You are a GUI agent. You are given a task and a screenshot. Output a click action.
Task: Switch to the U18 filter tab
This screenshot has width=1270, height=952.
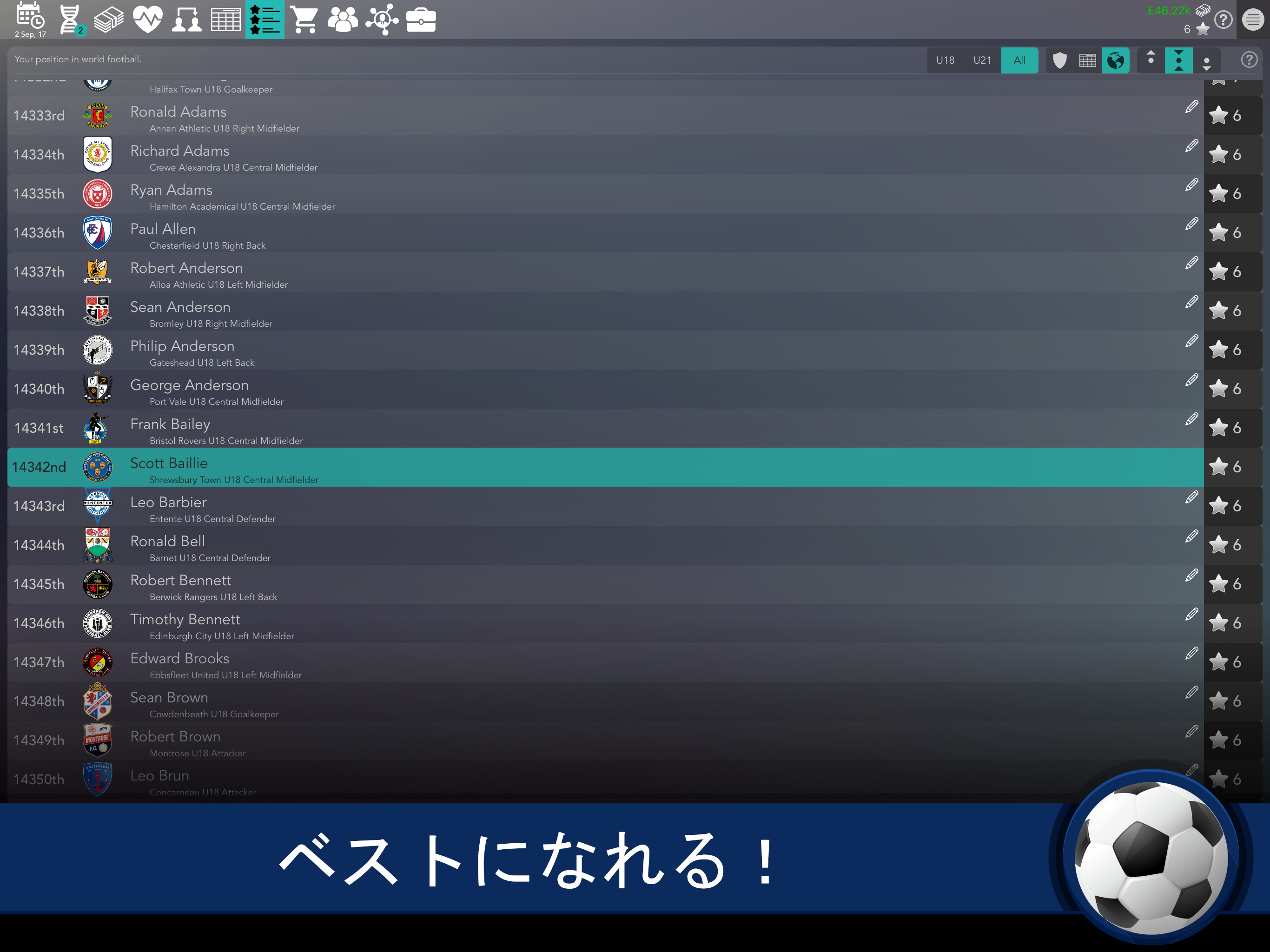tap(945, 60)
